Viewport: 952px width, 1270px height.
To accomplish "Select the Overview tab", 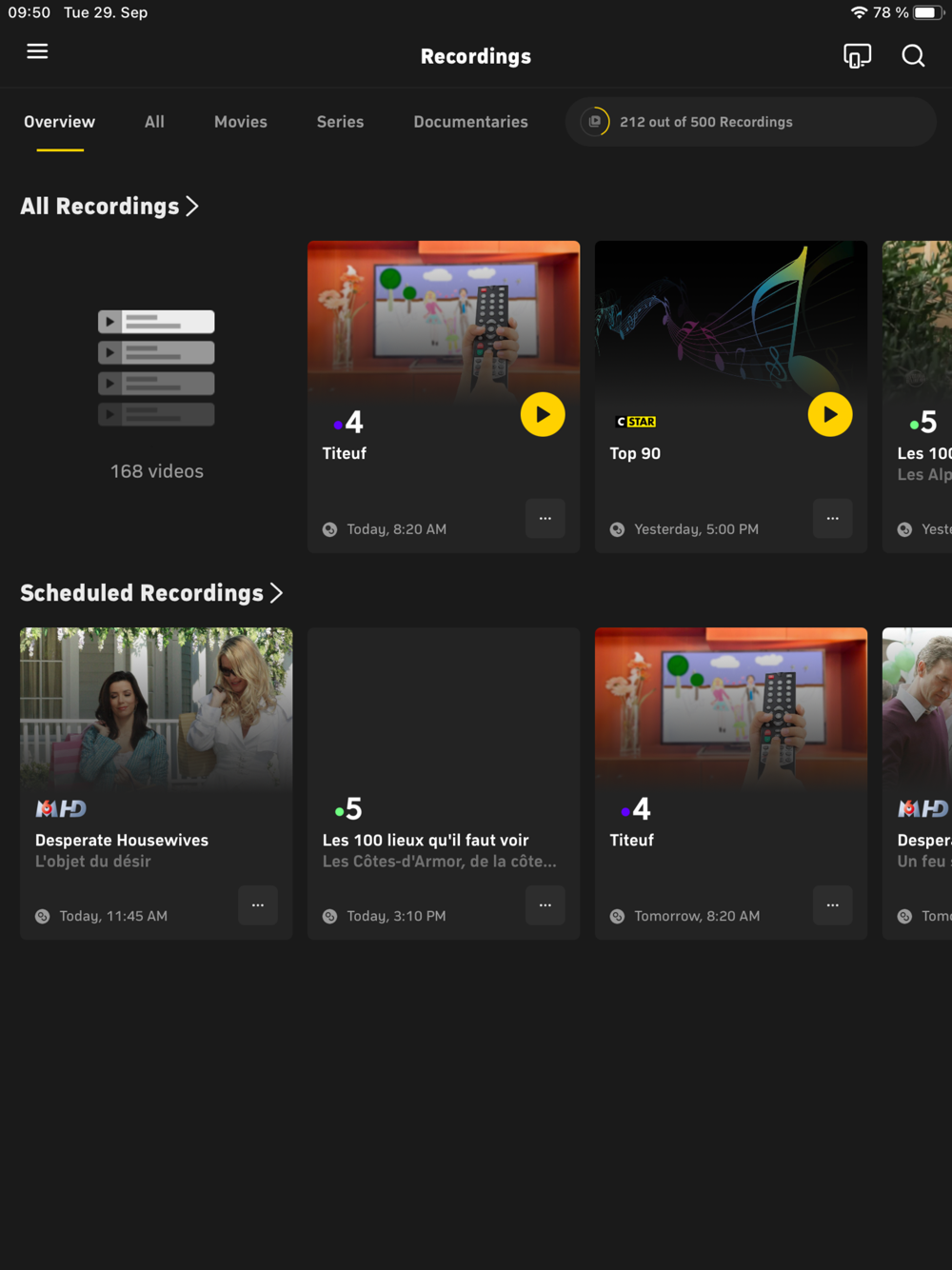I will (x=59, y=122).
